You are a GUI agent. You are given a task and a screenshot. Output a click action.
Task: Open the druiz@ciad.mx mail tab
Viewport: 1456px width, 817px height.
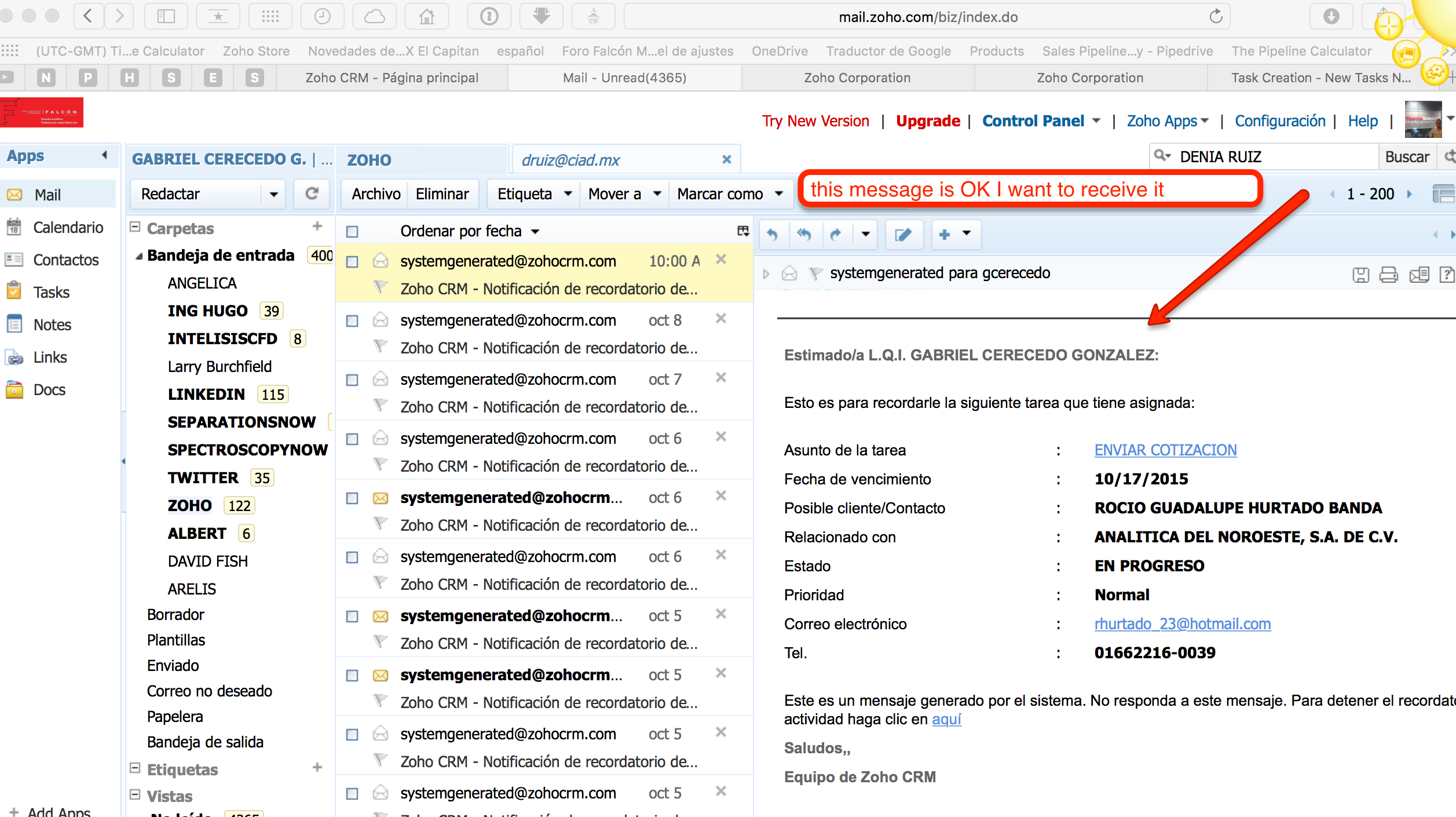[x=625, y=159]
